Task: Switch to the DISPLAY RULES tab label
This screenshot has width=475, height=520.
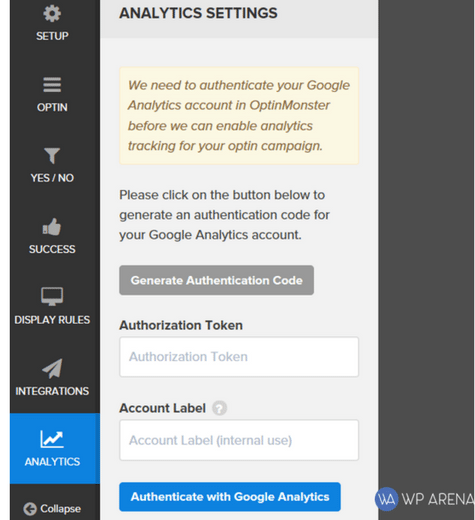Action: pyautogui.click(x=52, y=320)
